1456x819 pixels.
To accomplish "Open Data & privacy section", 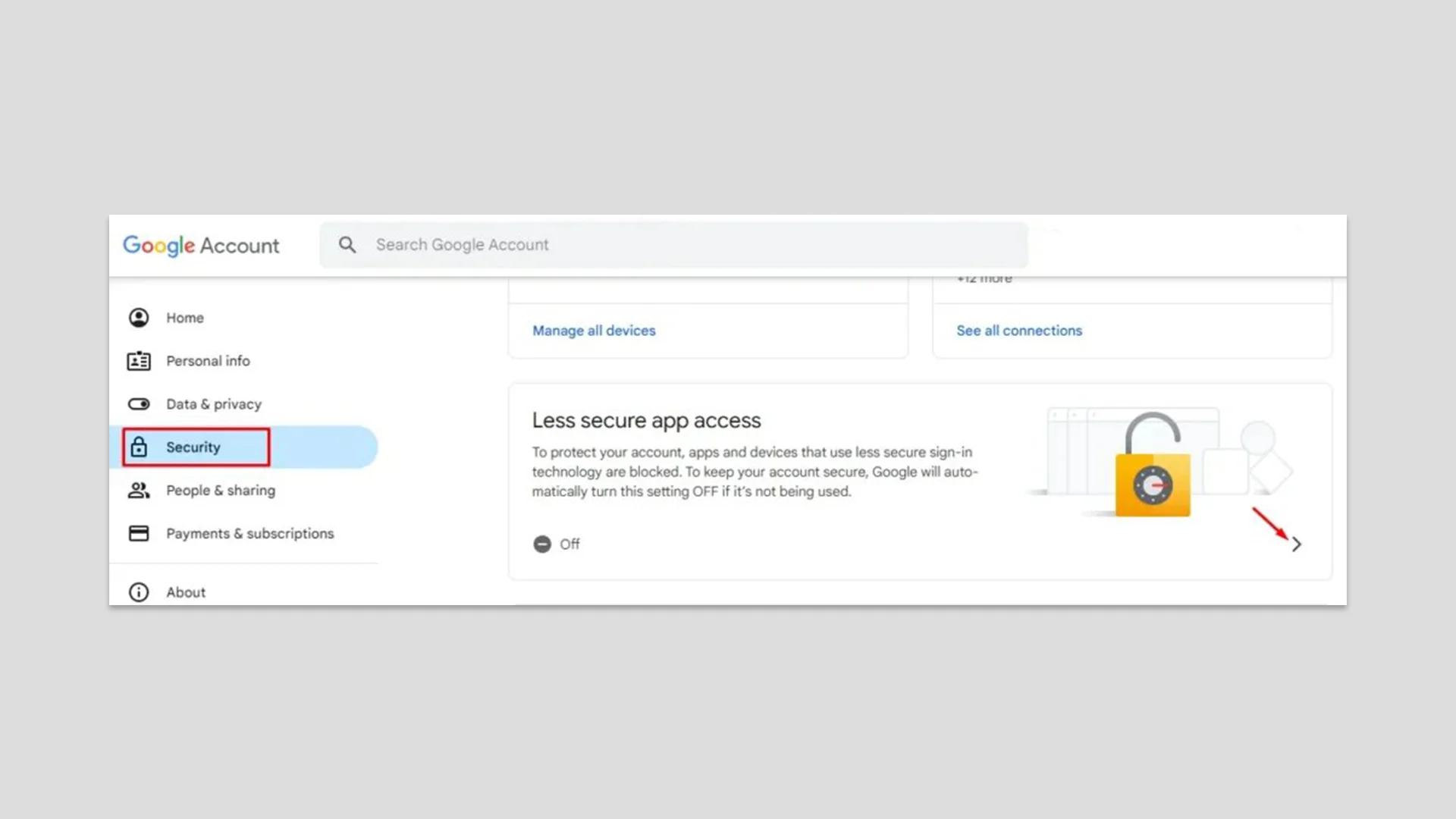I will pos(214,404).
